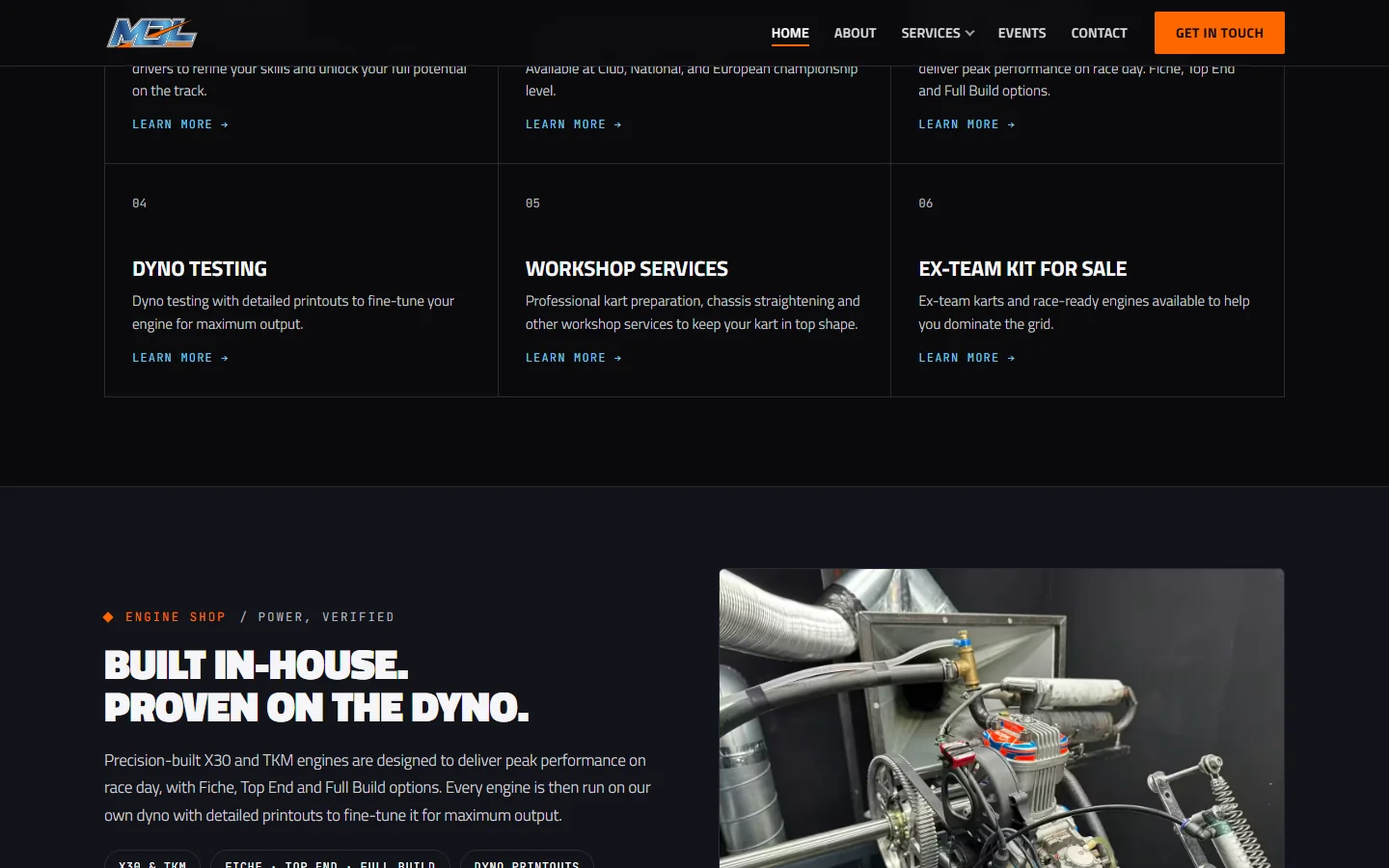Click the Workshop Services description paragraph
This screenshot has height=868, width=1389.
point(693,312)
